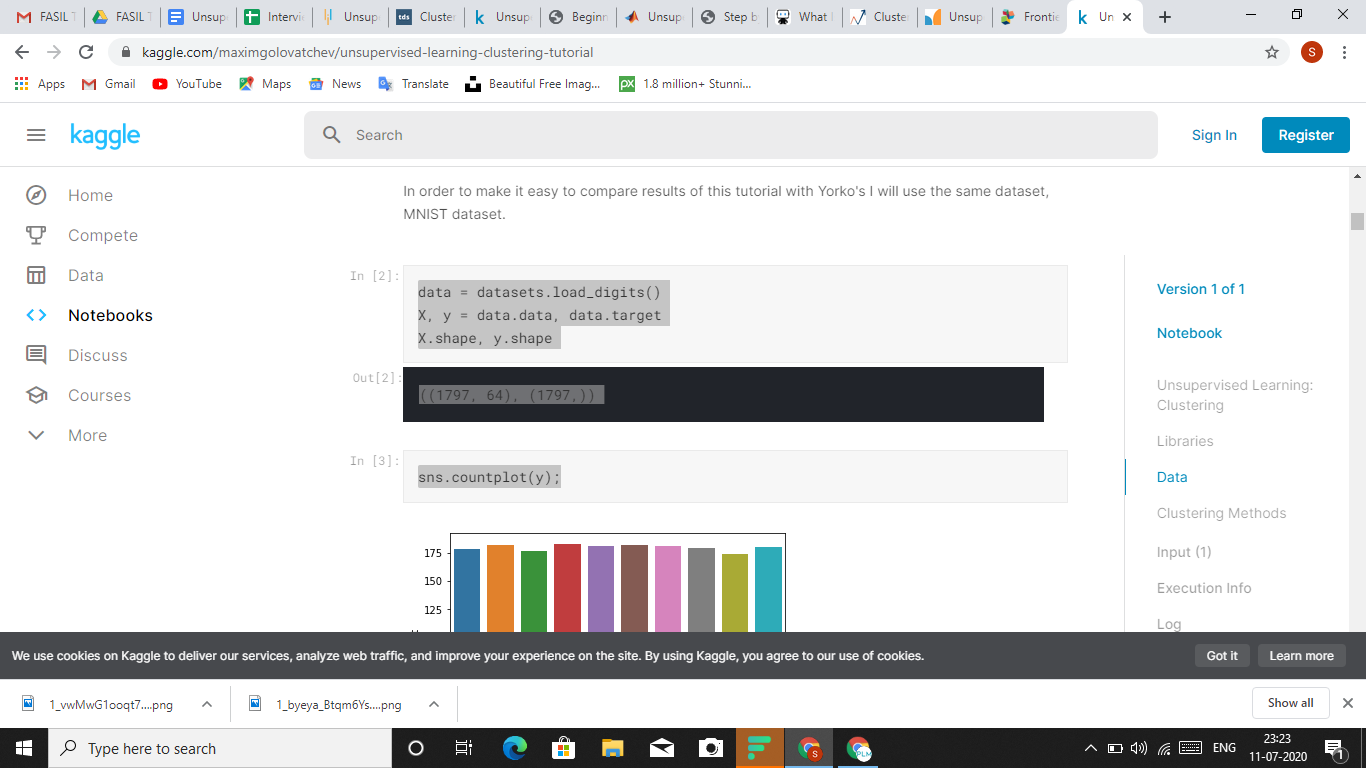Select Notebooks in the Kaggle sidebar
The width and height of the screenshot is (1366, 768).
point(110,315)
